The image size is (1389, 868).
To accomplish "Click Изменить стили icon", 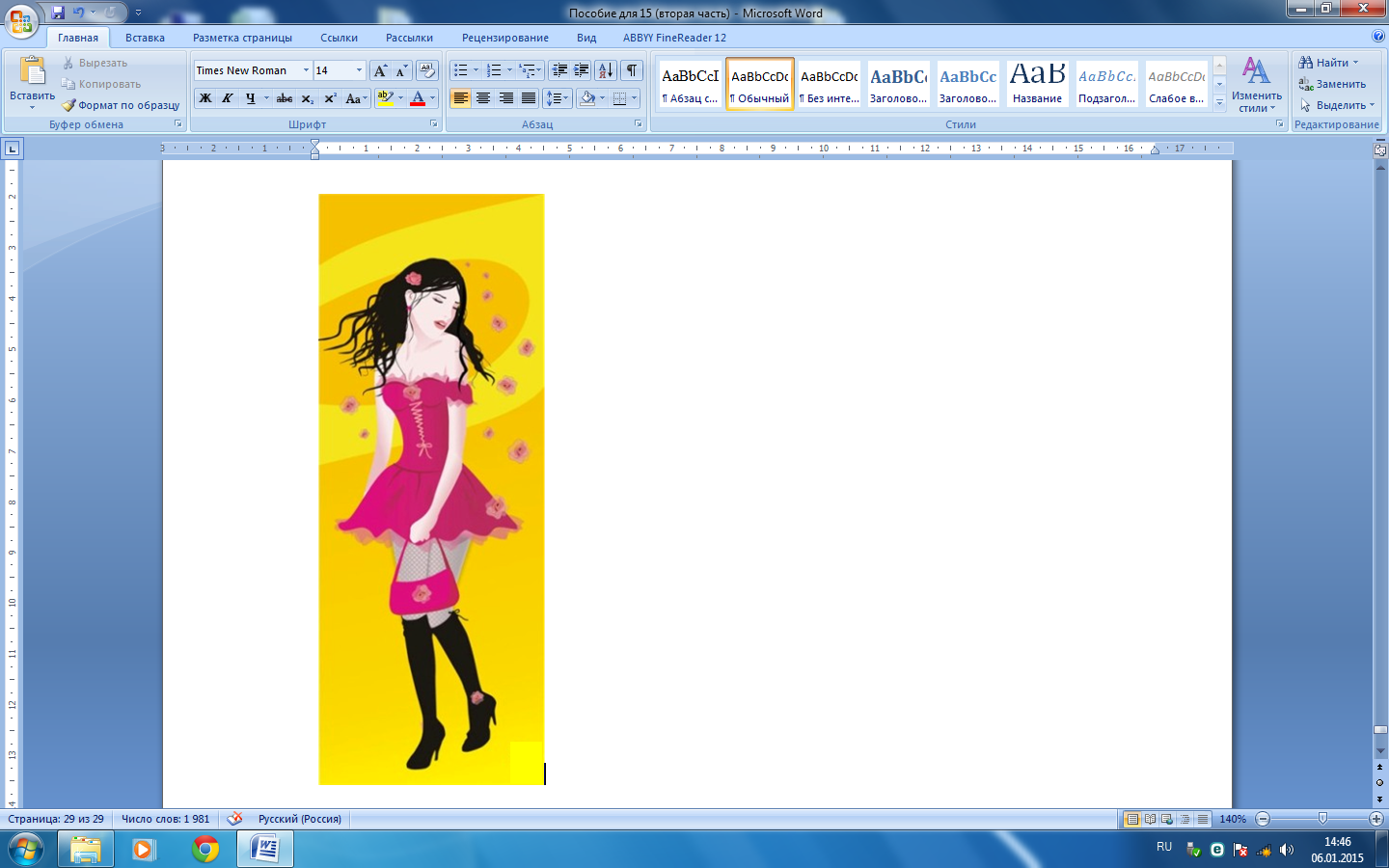I will click(x=1256, y=84).
